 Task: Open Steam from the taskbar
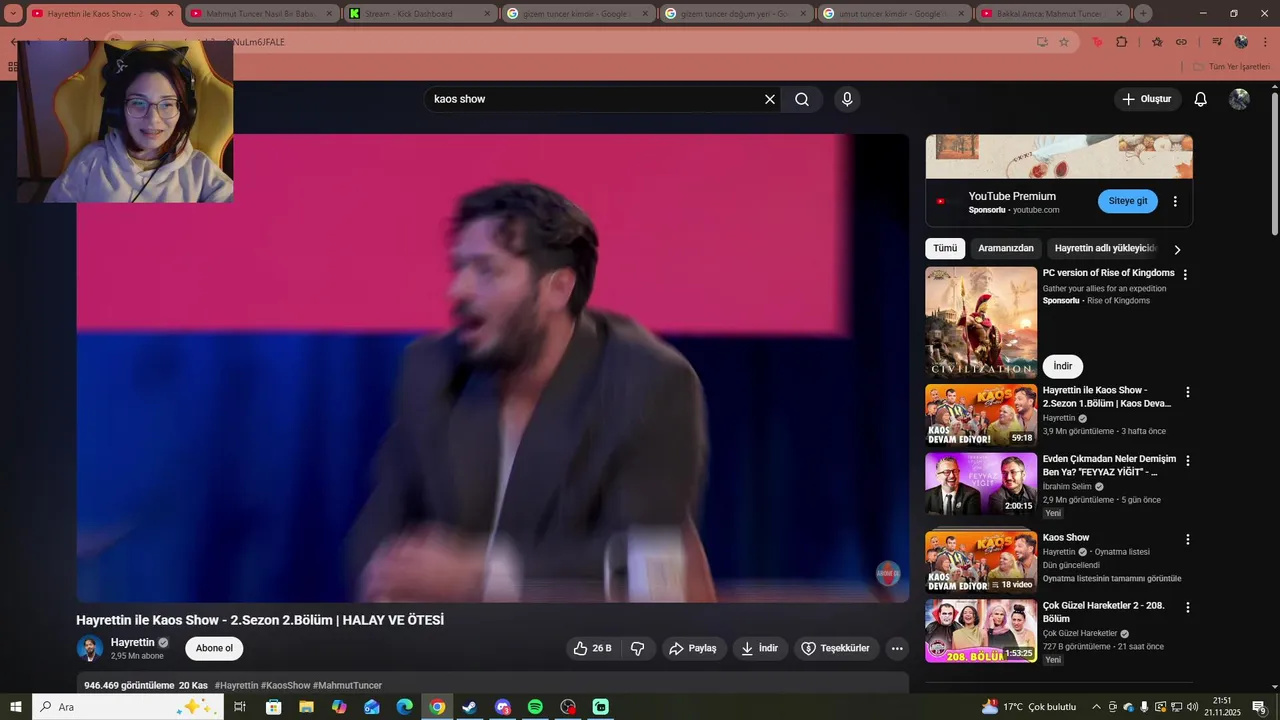pyautogui.click(x=469, y=707)
